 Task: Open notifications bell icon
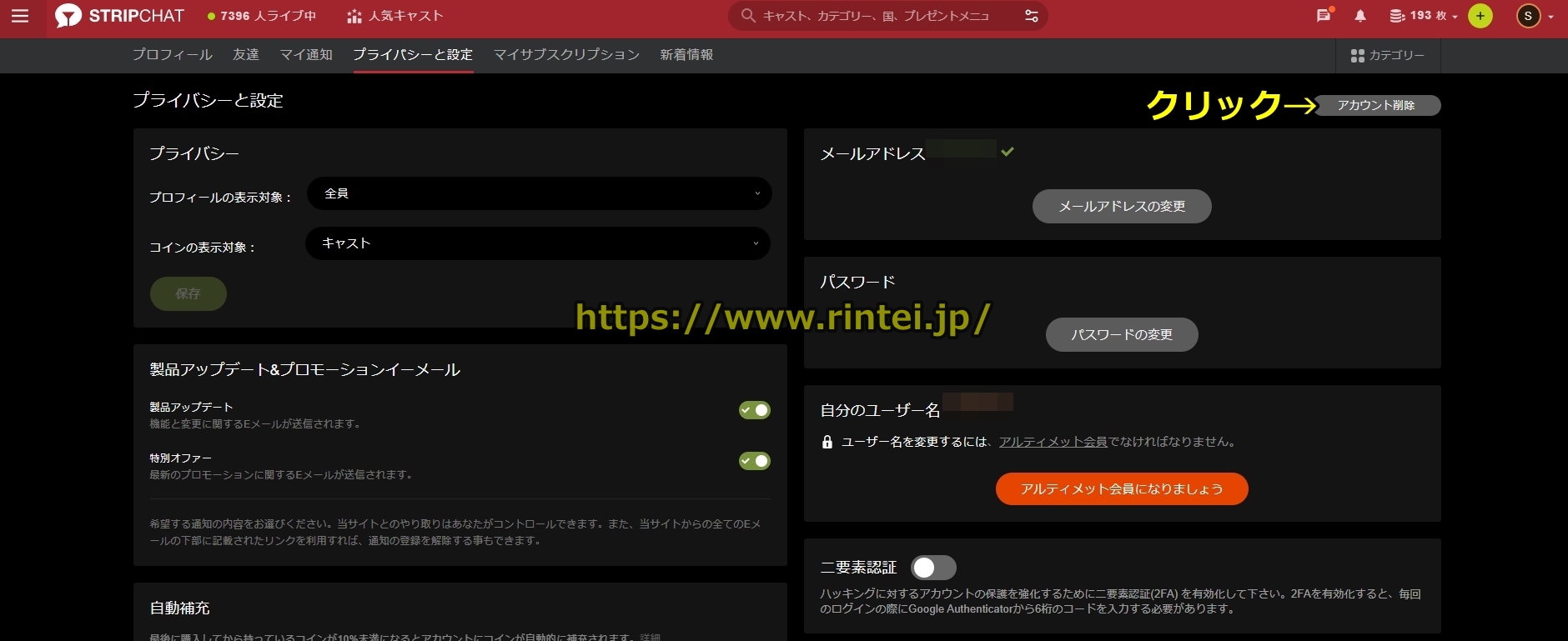[1360, 16]
